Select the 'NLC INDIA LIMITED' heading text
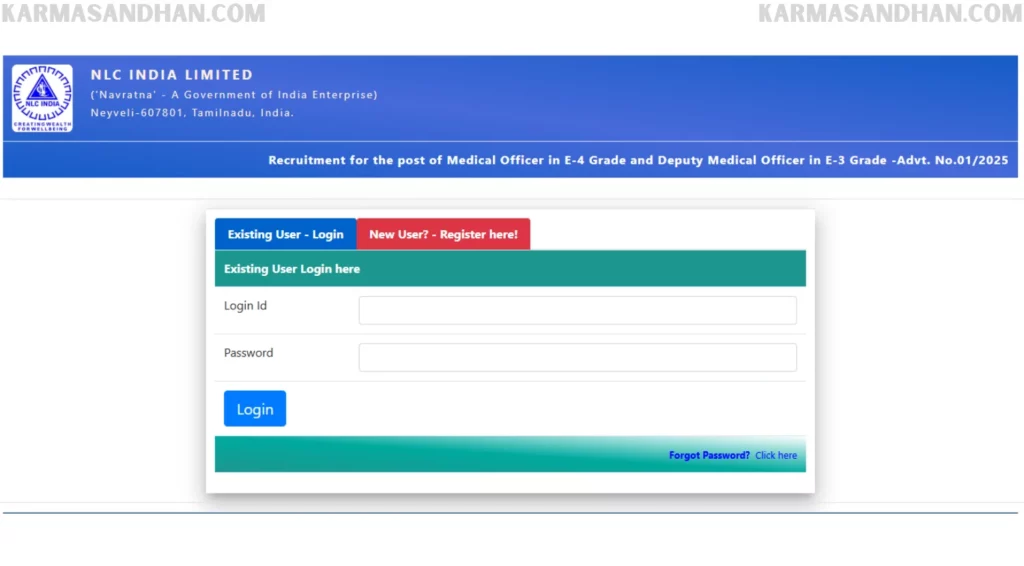1024x566 pixels. 172,74
